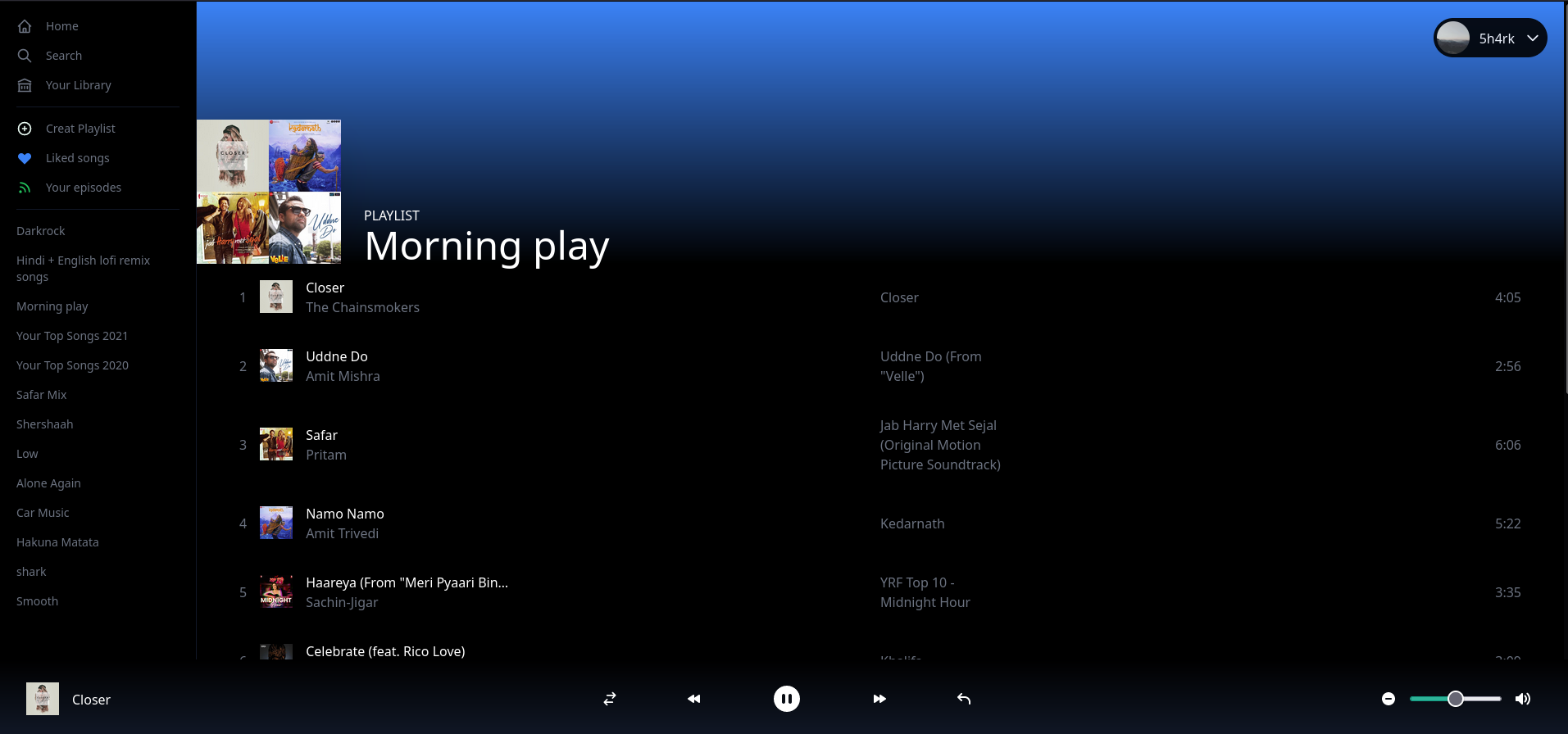Viewport: 1568px width, 734px height.
Task: Open the Alone Again playlist
Action: point(48,483)
